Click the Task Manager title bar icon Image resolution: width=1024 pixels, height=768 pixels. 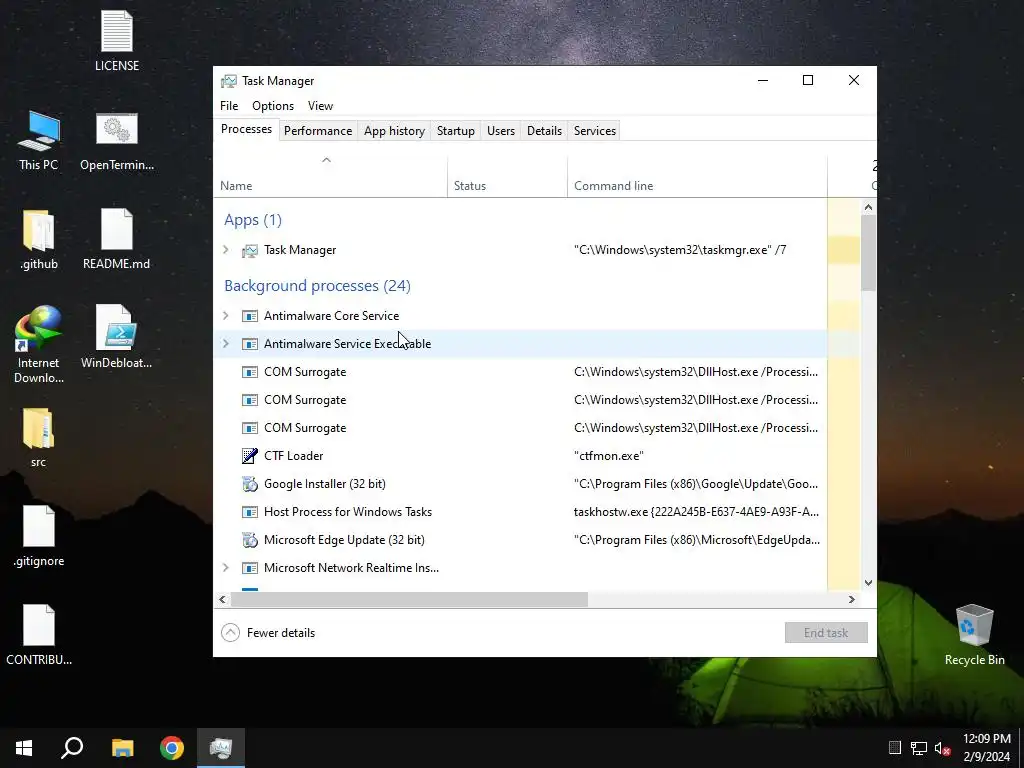pos(229,81)
